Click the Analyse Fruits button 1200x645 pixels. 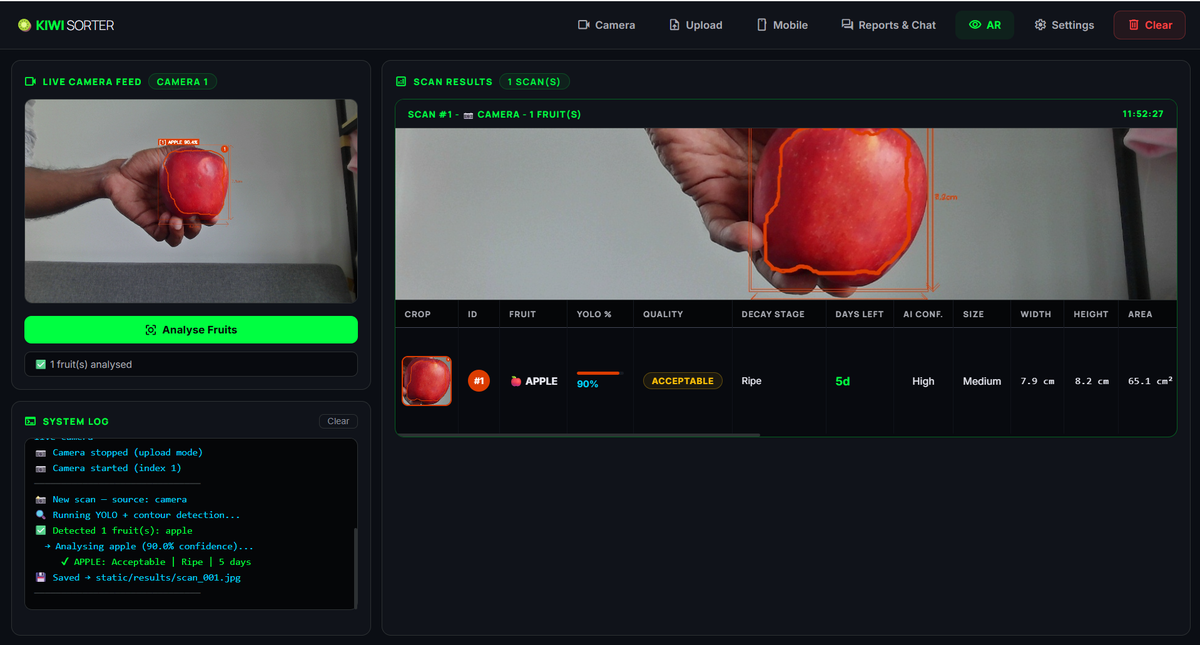[191, 330]
